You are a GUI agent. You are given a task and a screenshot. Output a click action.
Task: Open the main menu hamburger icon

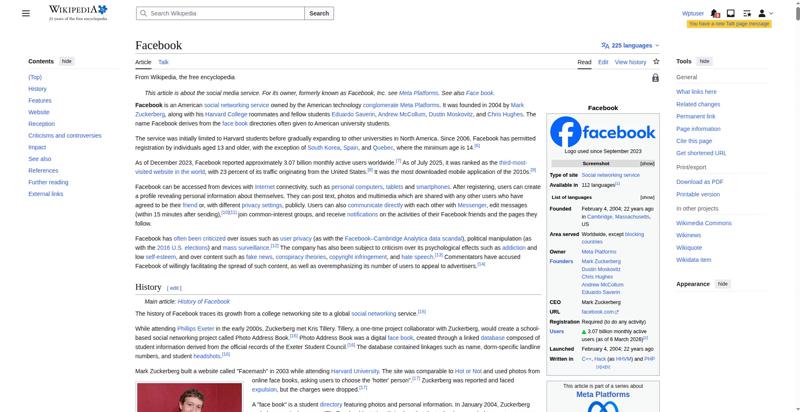click(26, 13)
